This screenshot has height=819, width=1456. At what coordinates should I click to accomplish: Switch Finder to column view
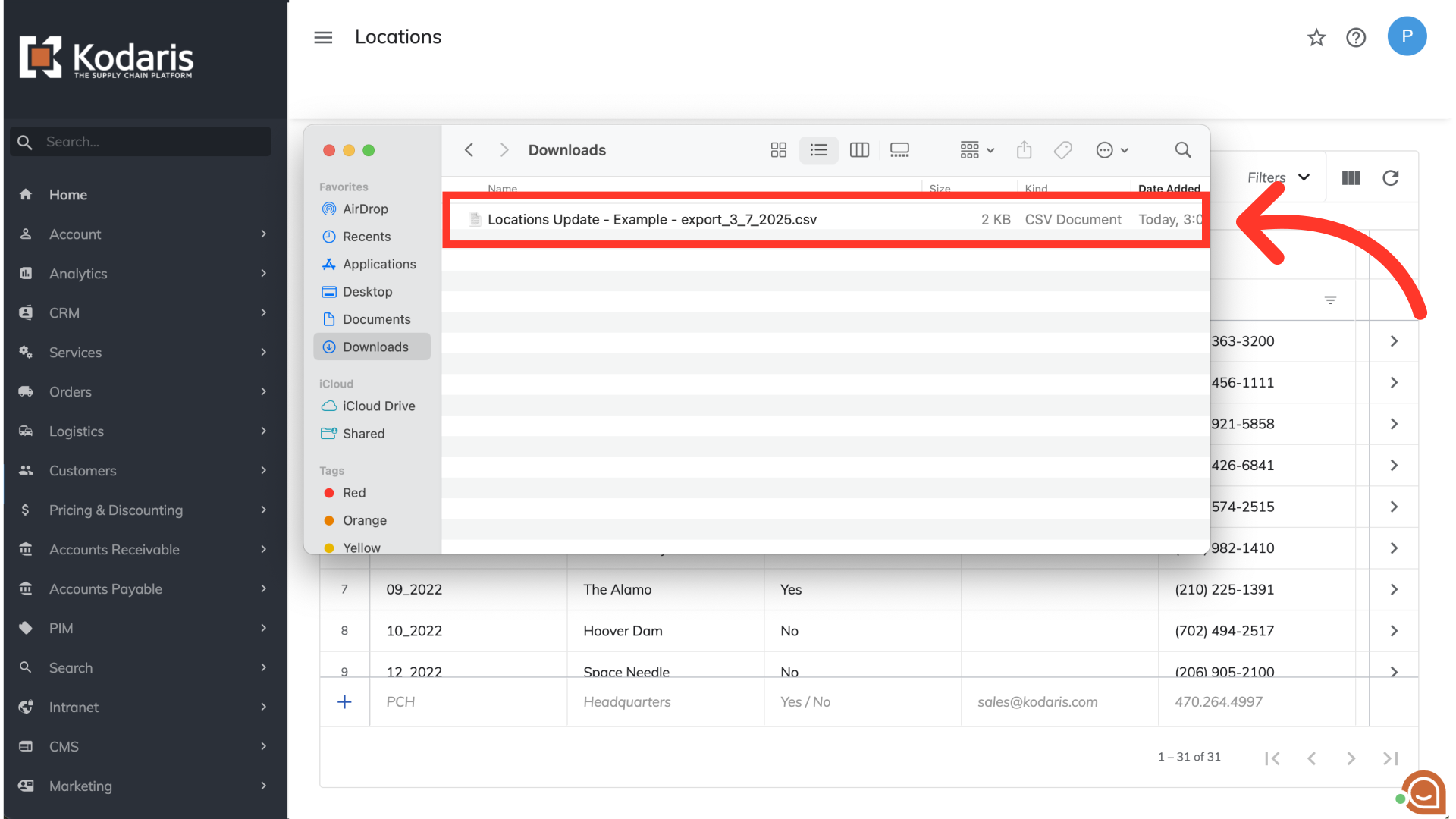click(859, 150)
